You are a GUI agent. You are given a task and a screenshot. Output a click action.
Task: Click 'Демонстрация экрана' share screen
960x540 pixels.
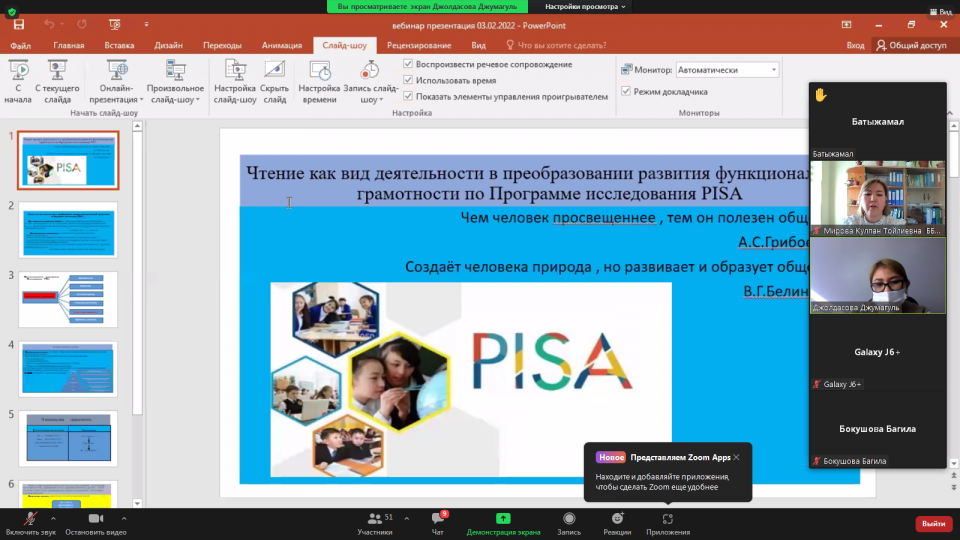pos(503,524)
